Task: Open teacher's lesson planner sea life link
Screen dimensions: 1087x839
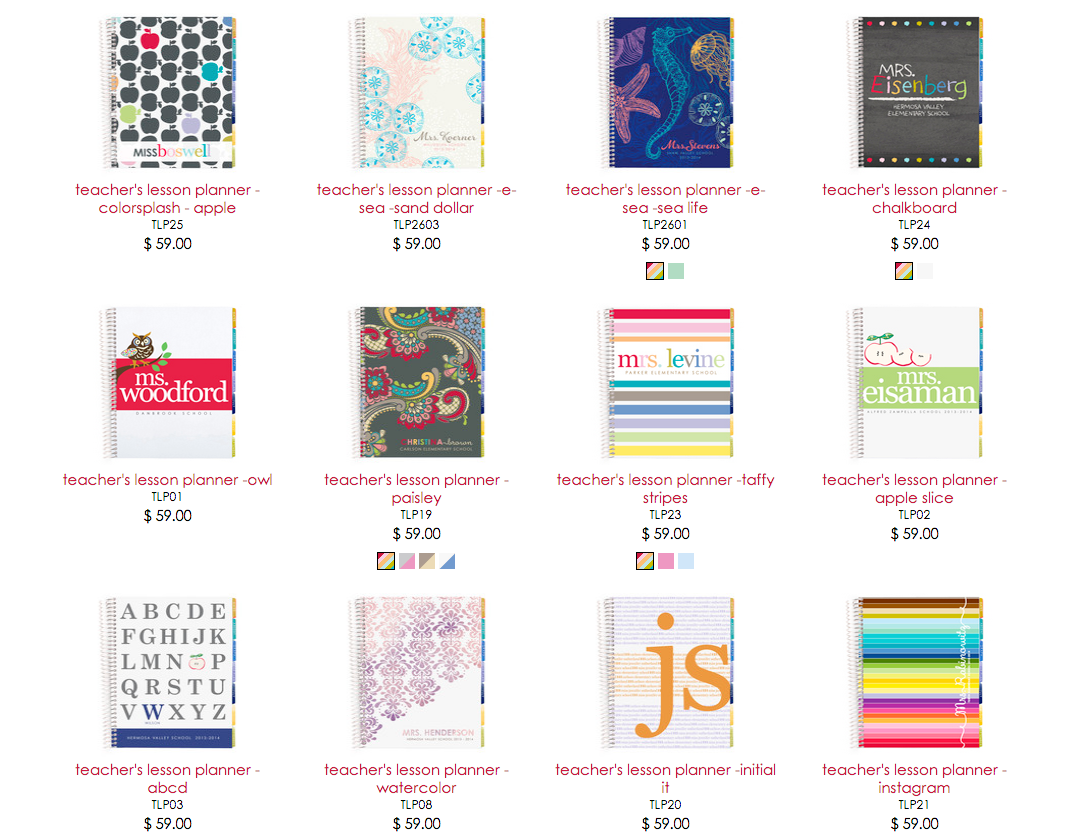Action: pyautogui.click(x=666, y=199)
